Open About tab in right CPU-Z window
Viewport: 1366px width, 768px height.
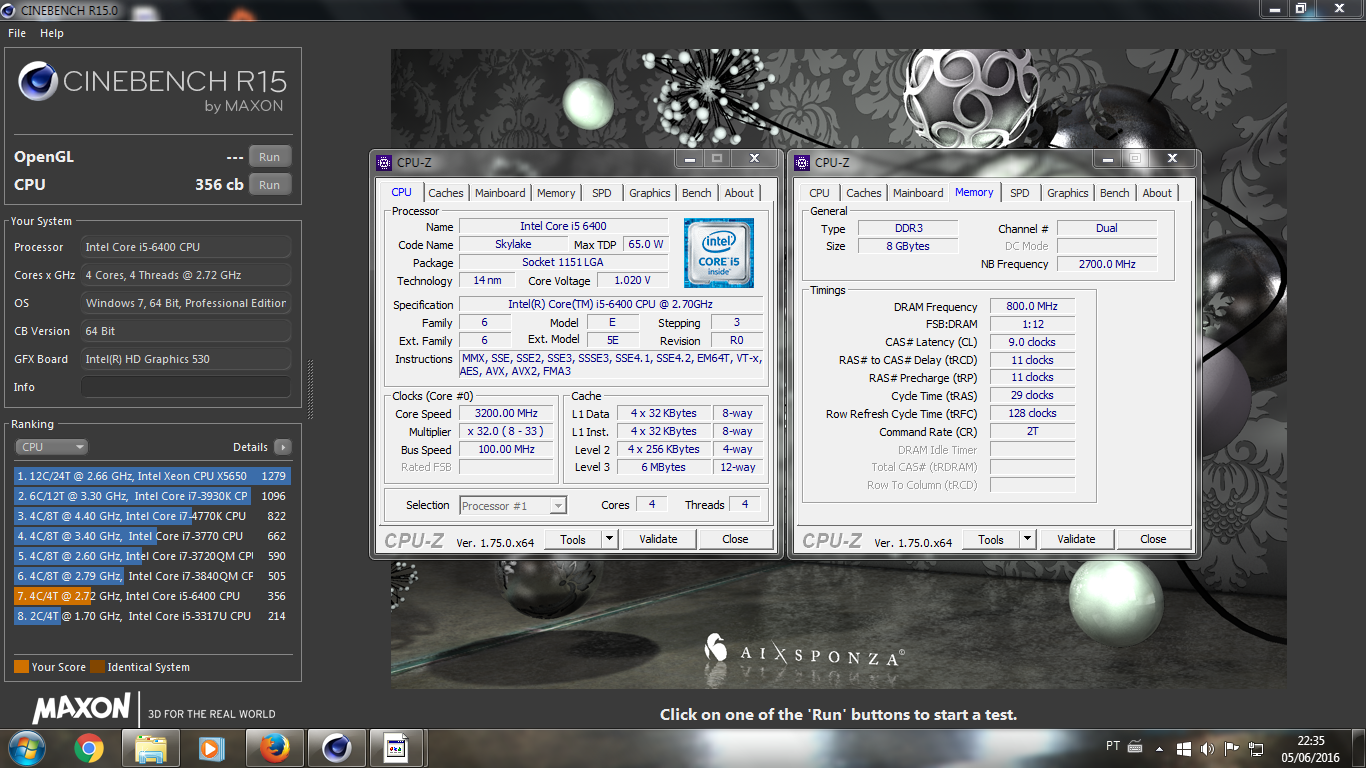(x=1158, y=193)
